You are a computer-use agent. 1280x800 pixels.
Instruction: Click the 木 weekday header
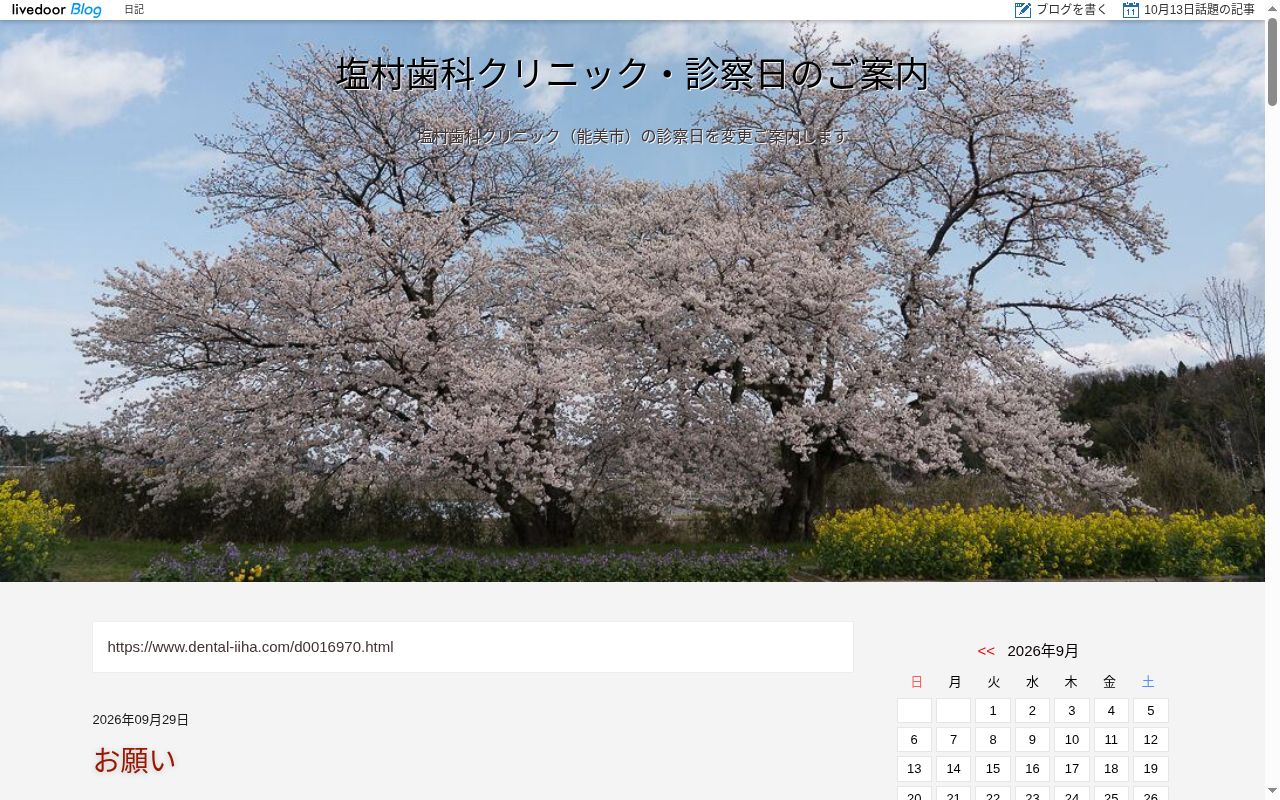(x=1071, y=682)
